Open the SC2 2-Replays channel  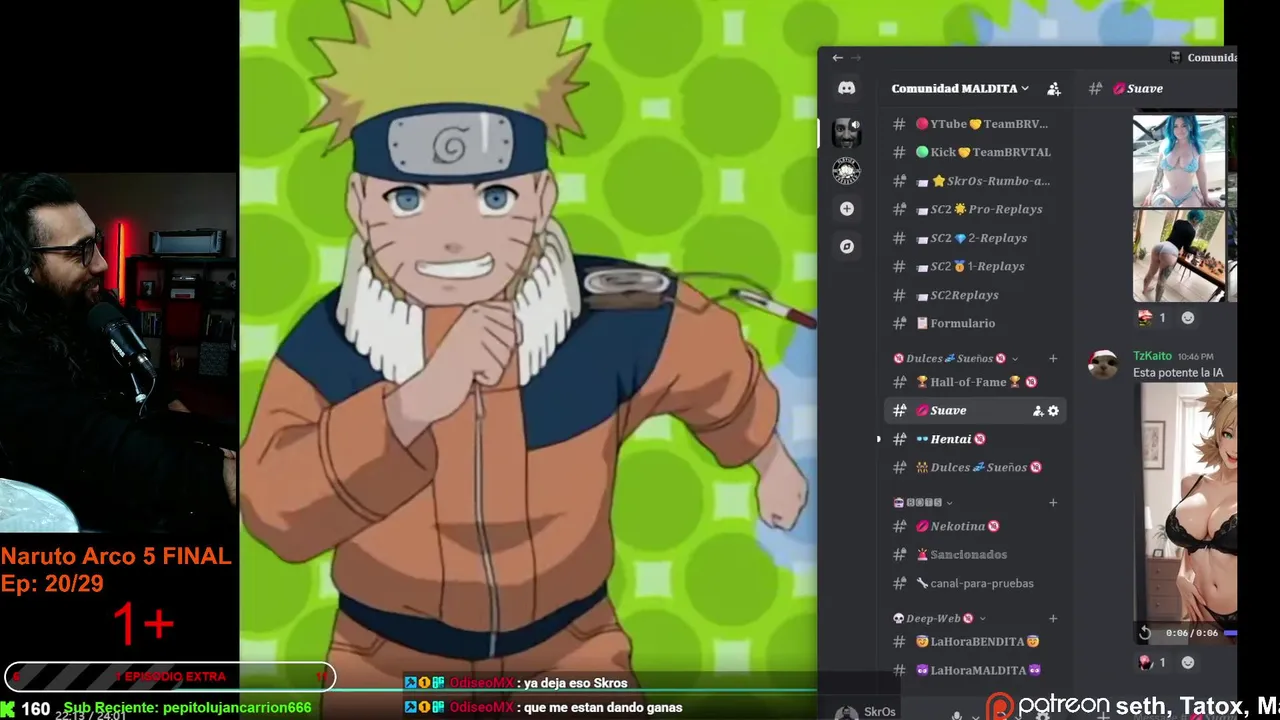click(975, 238)
